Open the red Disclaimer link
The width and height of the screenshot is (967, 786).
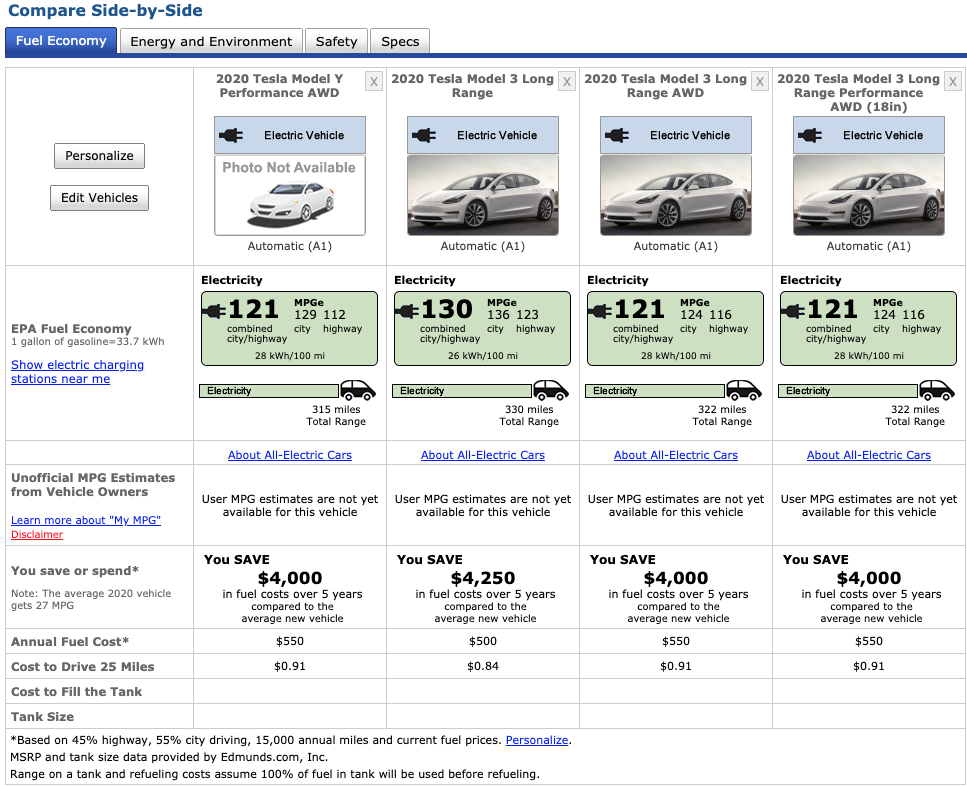(37, 534)
